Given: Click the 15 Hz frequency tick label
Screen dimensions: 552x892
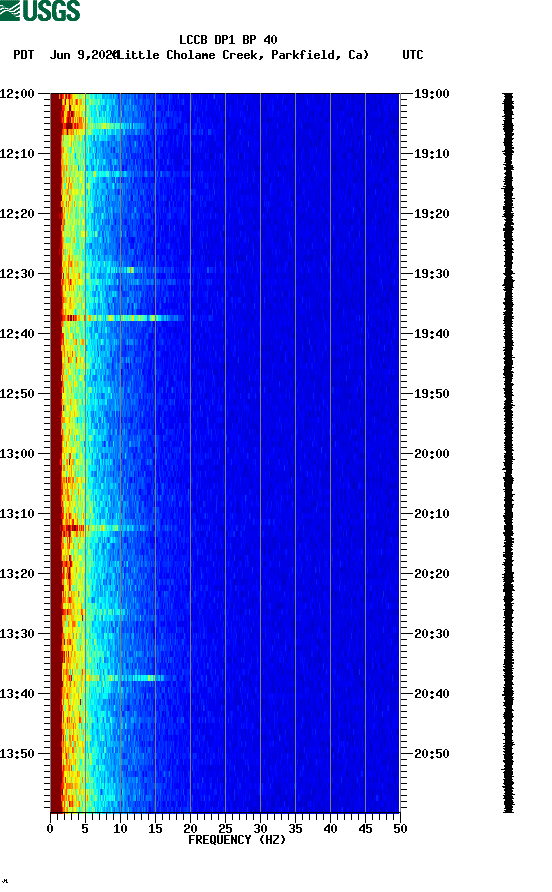Looking at the screenshot, I should point(155,829).
